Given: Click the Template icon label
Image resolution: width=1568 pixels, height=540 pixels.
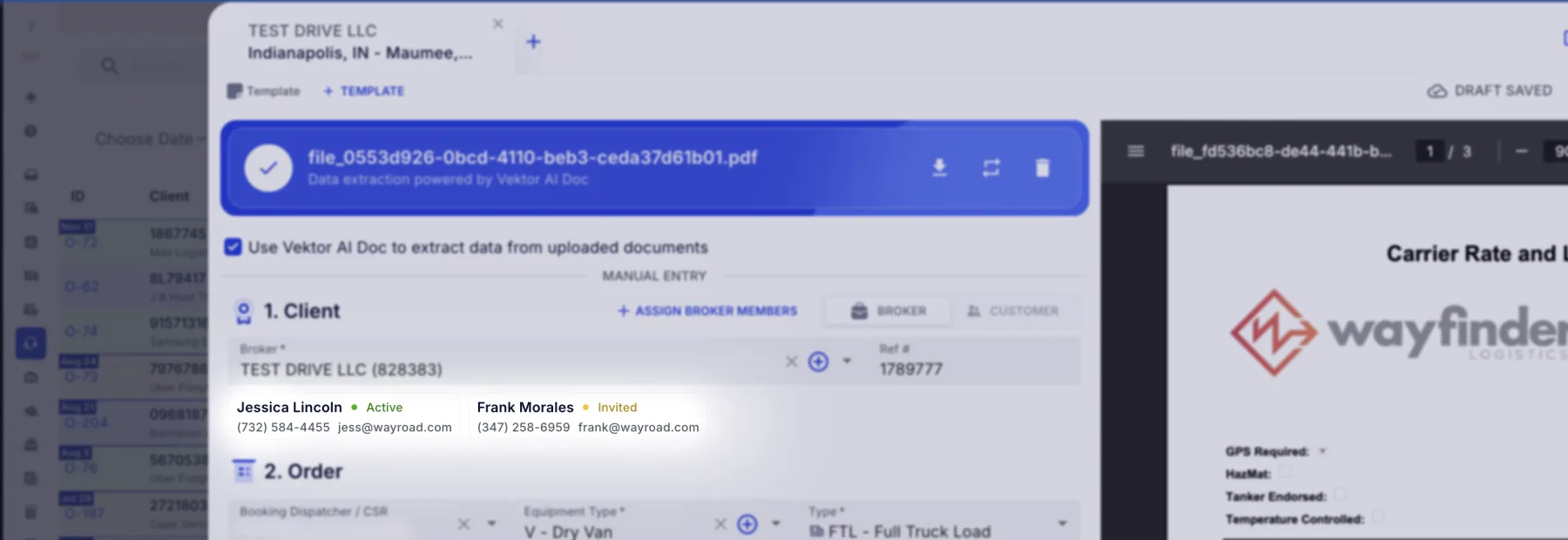Looking at the screenshot, I should (263, 91).
